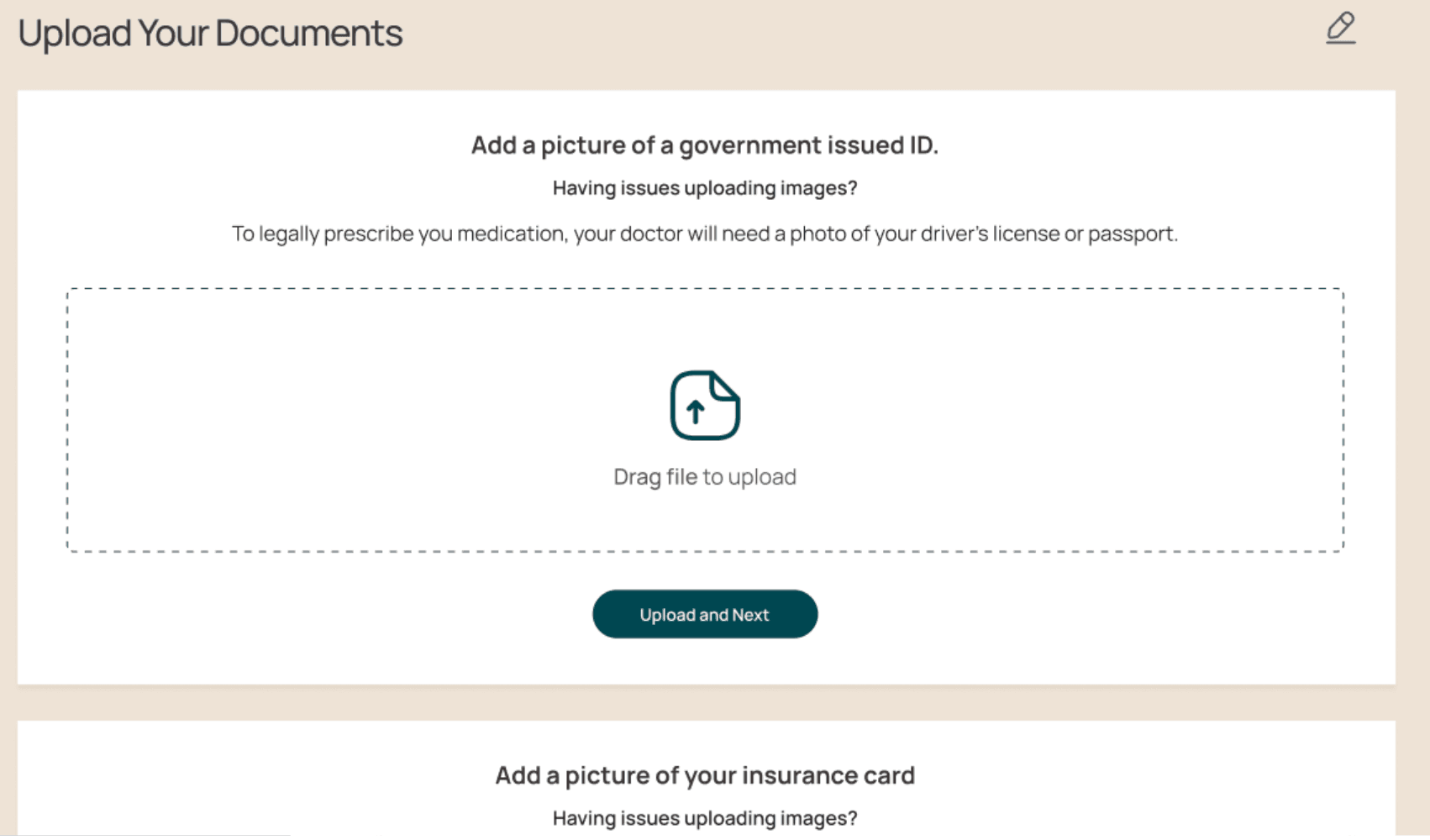Screen dimensions: 1430x840
Task: Select the folded corner of document icon
Action: pos(724,388)
